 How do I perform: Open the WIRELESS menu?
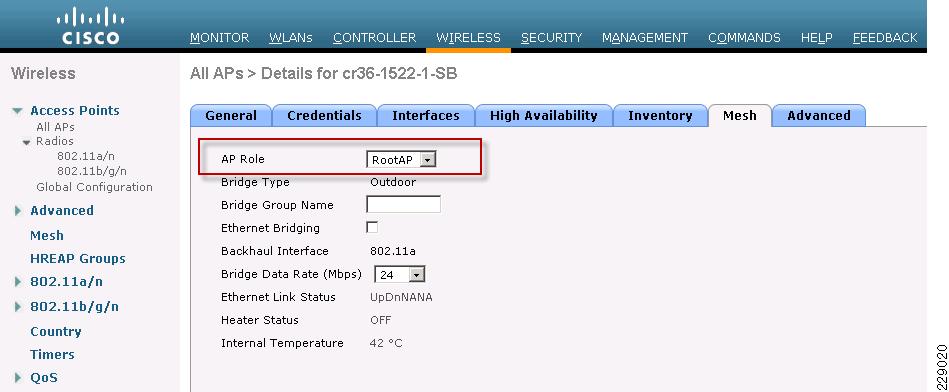click(468, 38)
